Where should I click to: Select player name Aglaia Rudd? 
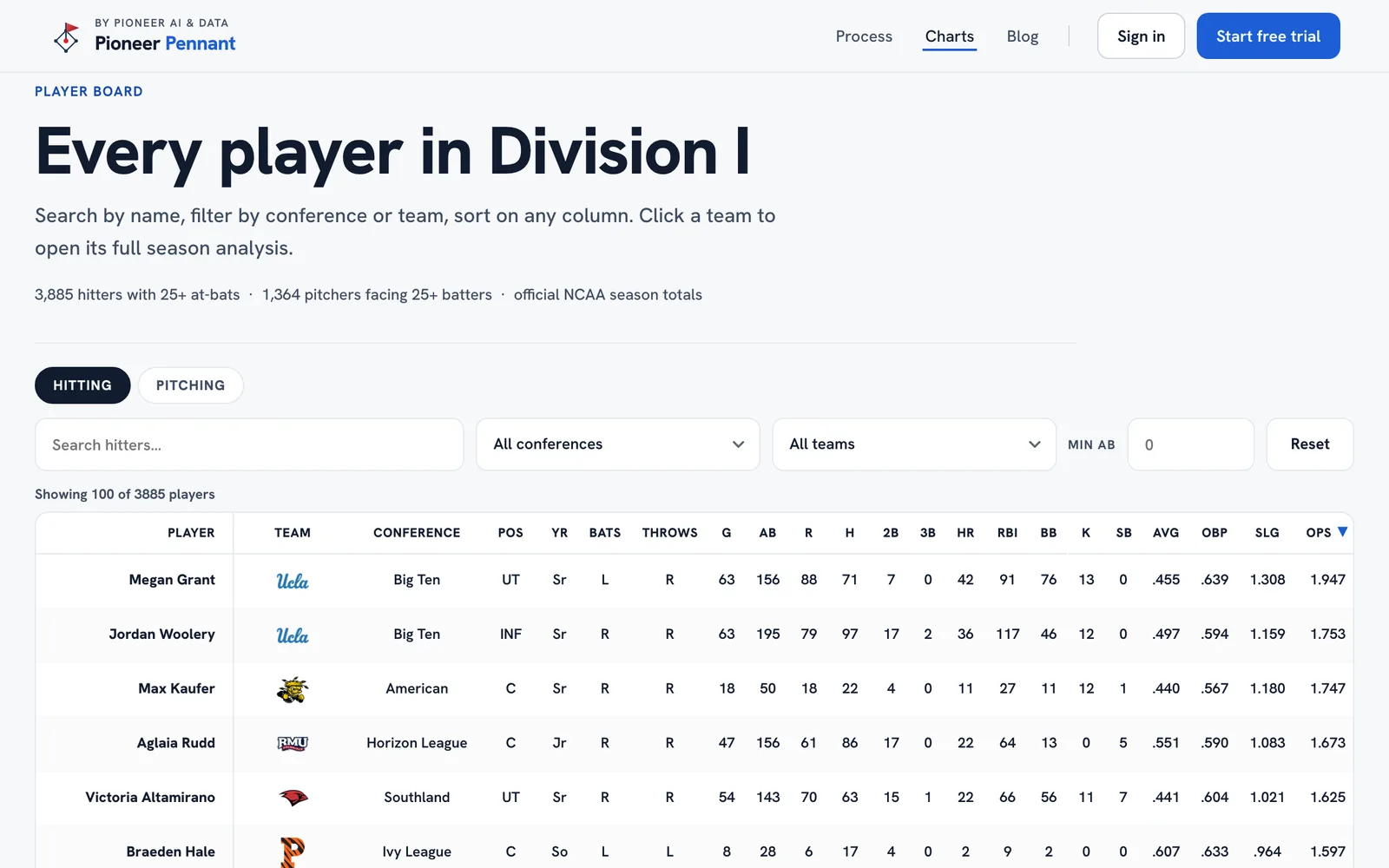coord(176,743)
